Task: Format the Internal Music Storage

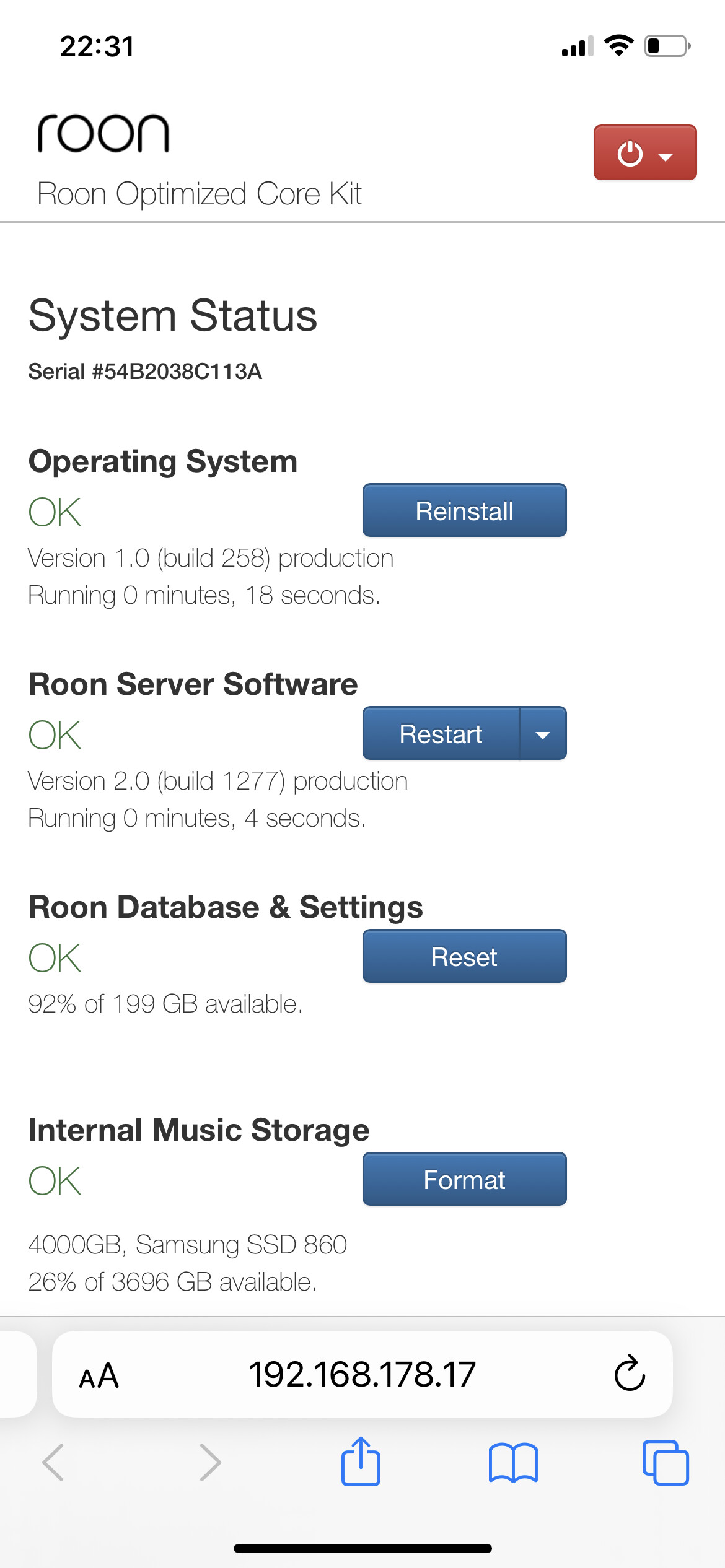Action: tap(464, 1180)
